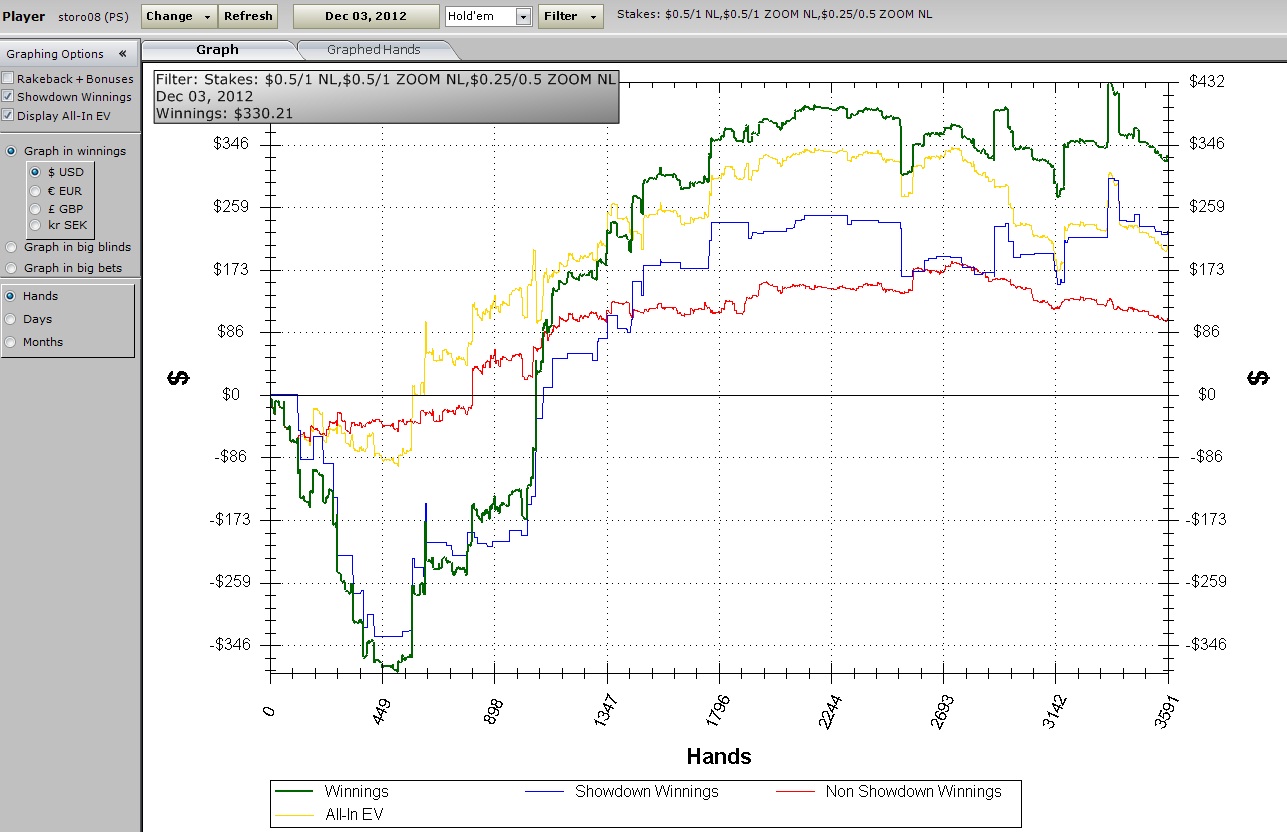The height and width of the screenshot is (832, 1287).
Task: Click the Refresh button
Action: (x=248, y=16)
